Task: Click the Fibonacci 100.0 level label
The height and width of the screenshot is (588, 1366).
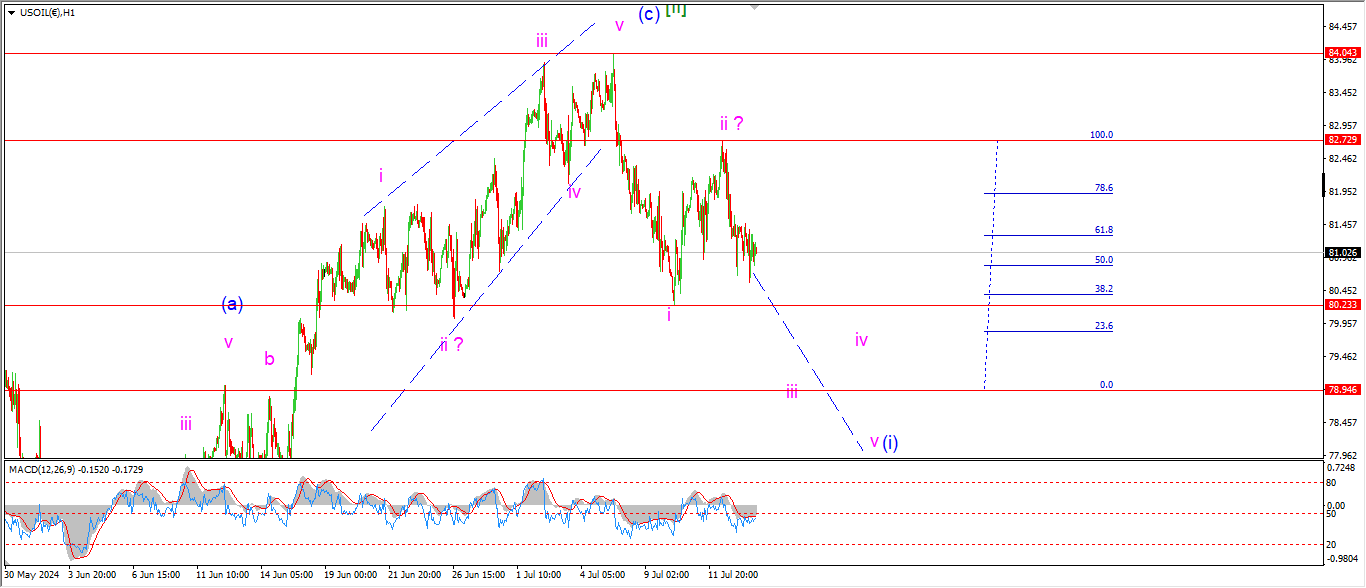Action: 1101,135
